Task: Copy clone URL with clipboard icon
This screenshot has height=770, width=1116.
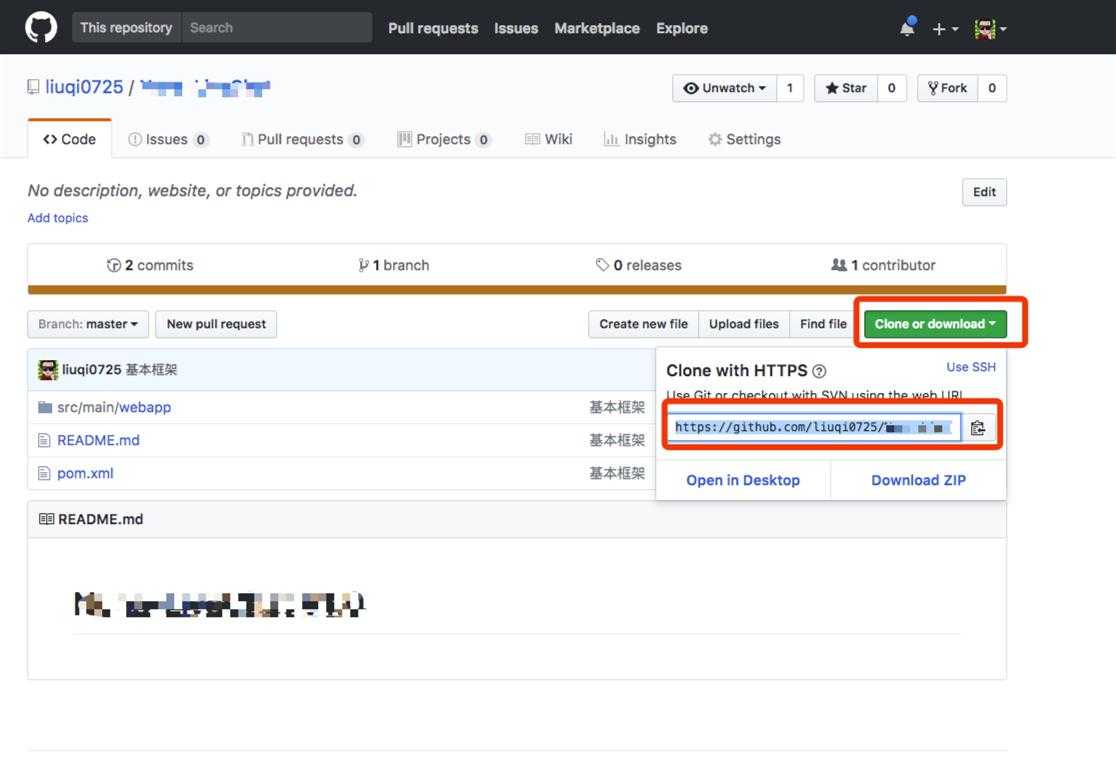Action: (978, 428)
